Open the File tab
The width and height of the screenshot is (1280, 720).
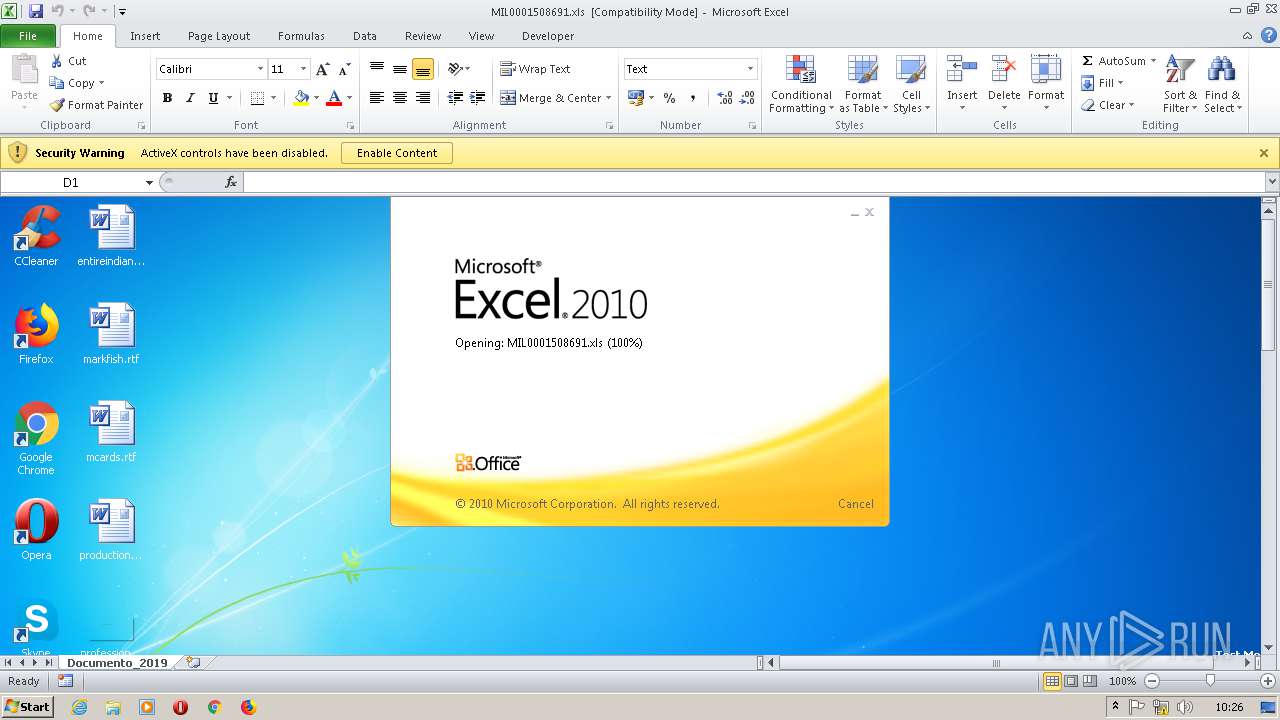tap(28, 36)
